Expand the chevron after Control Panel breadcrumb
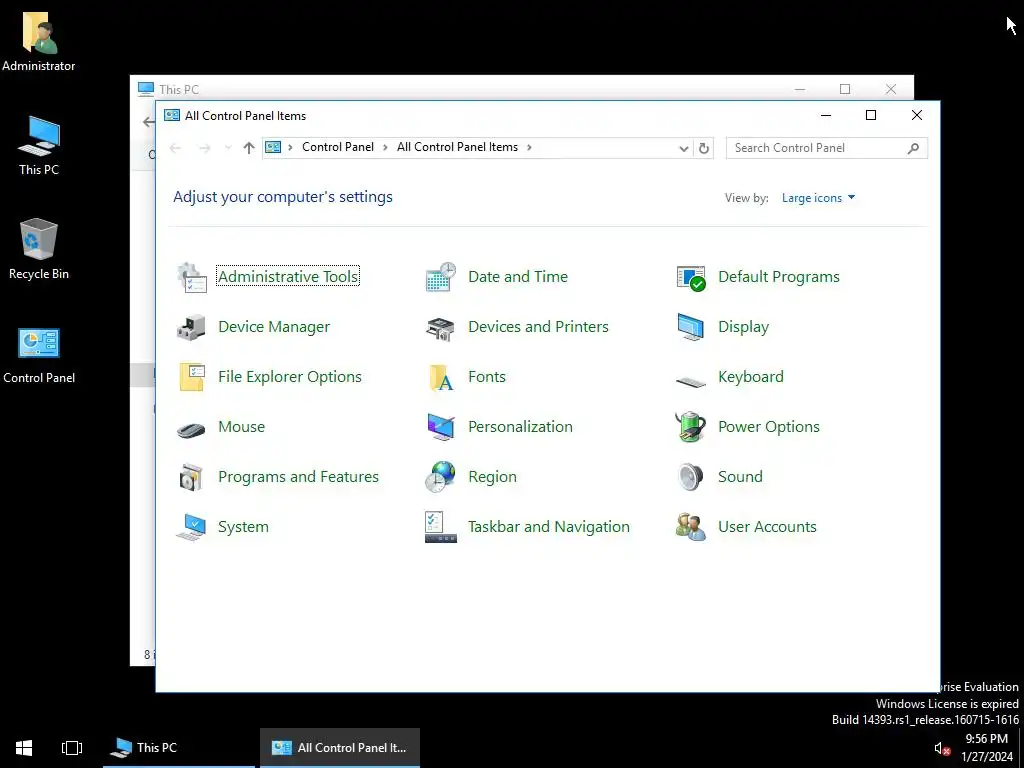This screenshot has width=1024, height=768. (x=385, y=148)
